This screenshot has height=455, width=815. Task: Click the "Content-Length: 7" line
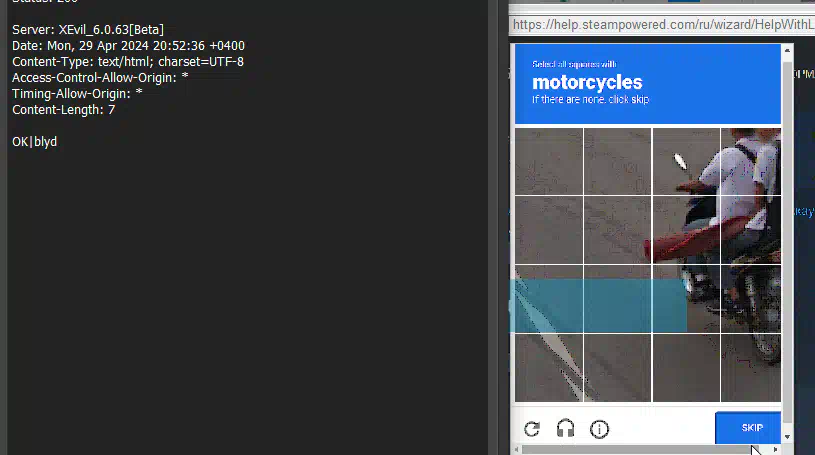tap(63, 110)
